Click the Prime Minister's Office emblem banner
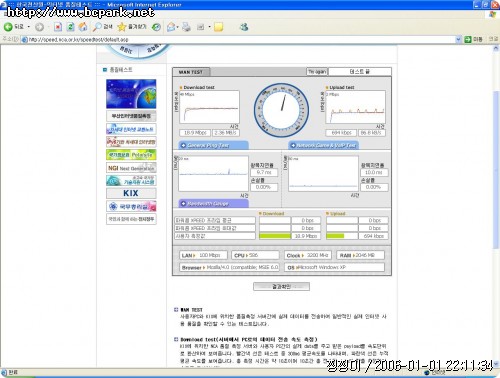 (x=131, y=206)
